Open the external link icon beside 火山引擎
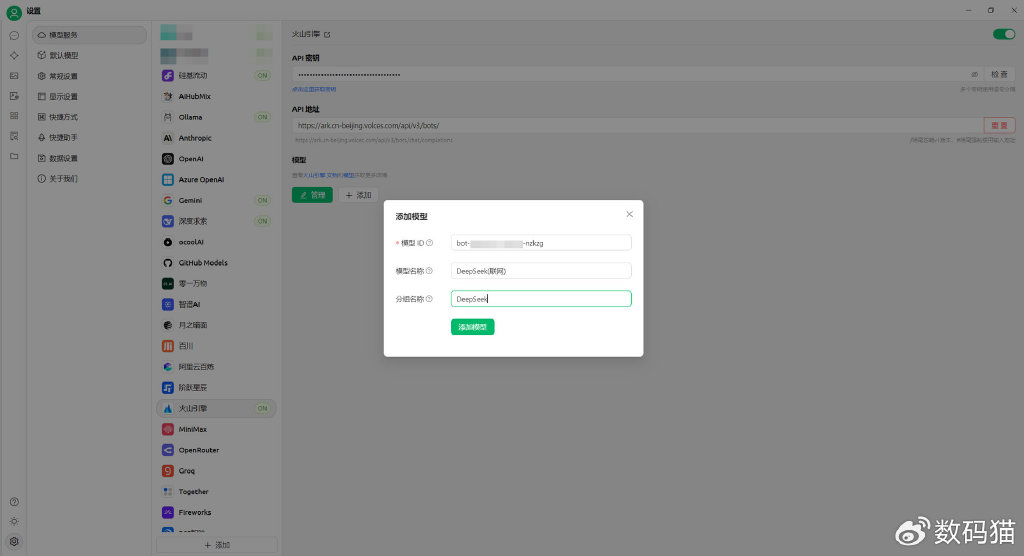Screen dimensions: 1024x556 327,35
